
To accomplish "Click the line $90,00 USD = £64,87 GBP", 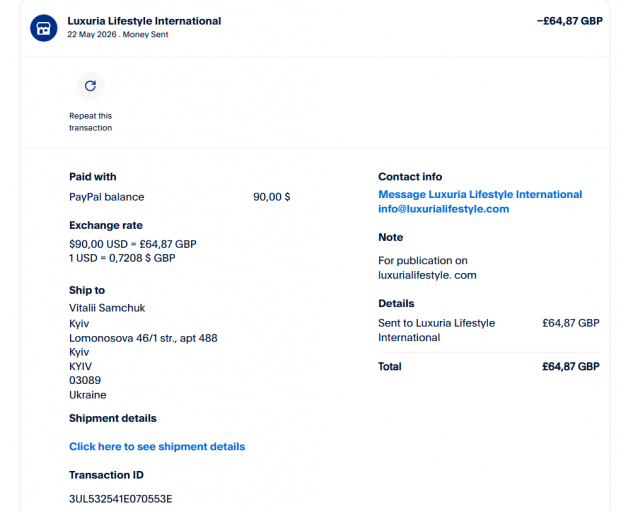I will click(x=133, y=244).
